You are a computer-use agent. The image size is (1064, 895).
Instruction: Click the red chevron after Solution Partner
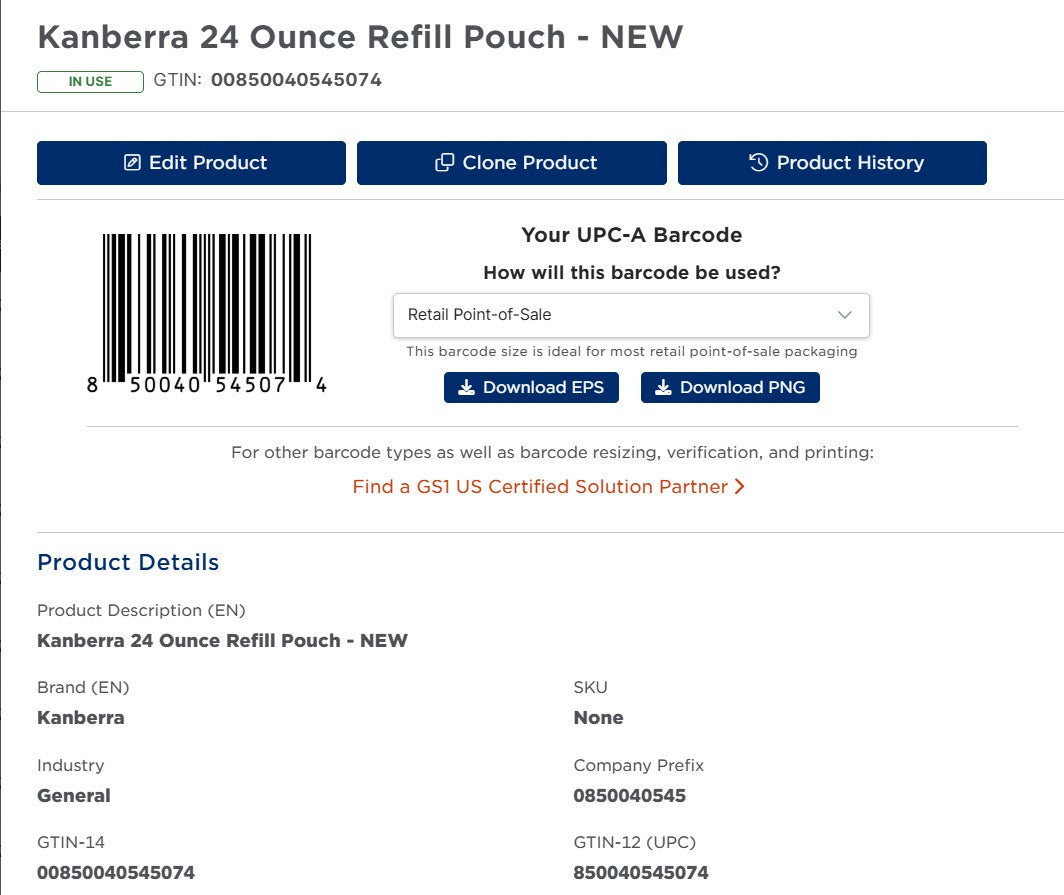coord(740,487)
